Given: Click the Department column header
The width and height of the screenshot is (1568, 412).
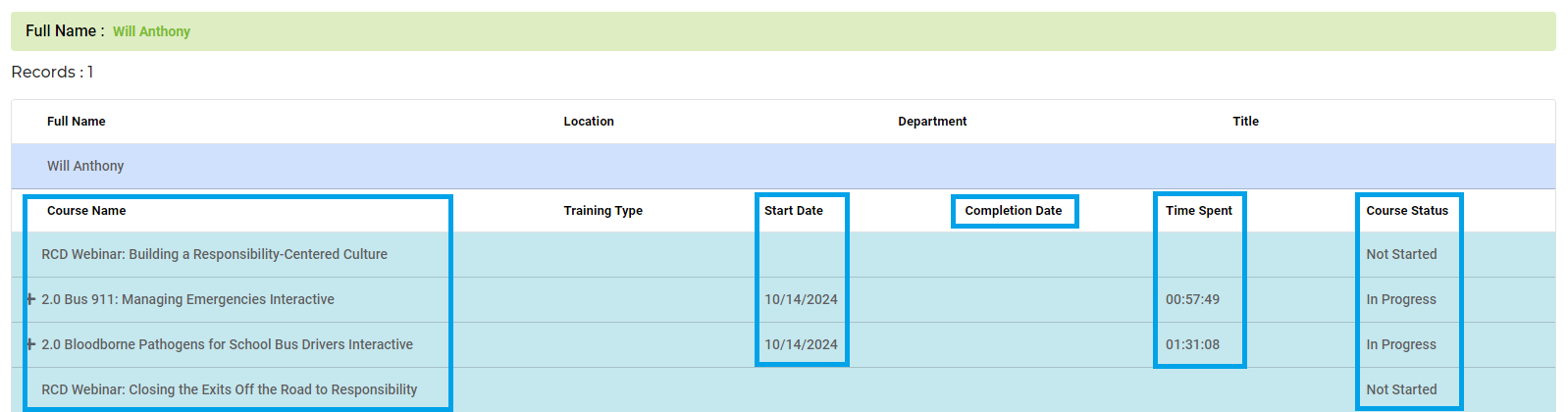Looking at the screenshot, I should click(931, 122).
